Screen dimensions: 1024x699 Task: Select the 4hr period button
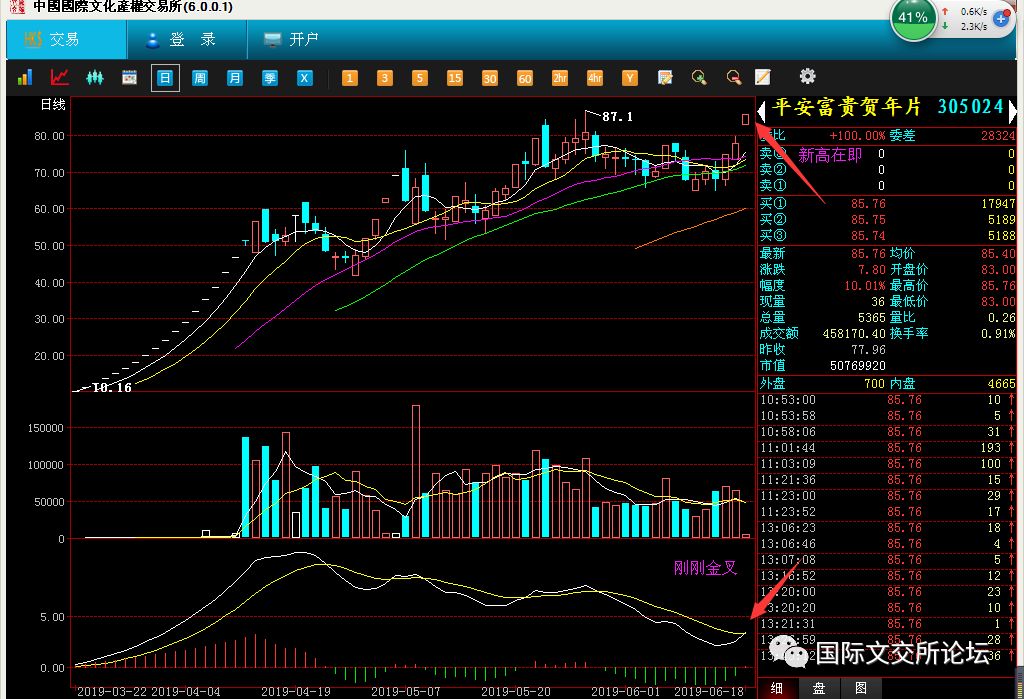[594, 78]
